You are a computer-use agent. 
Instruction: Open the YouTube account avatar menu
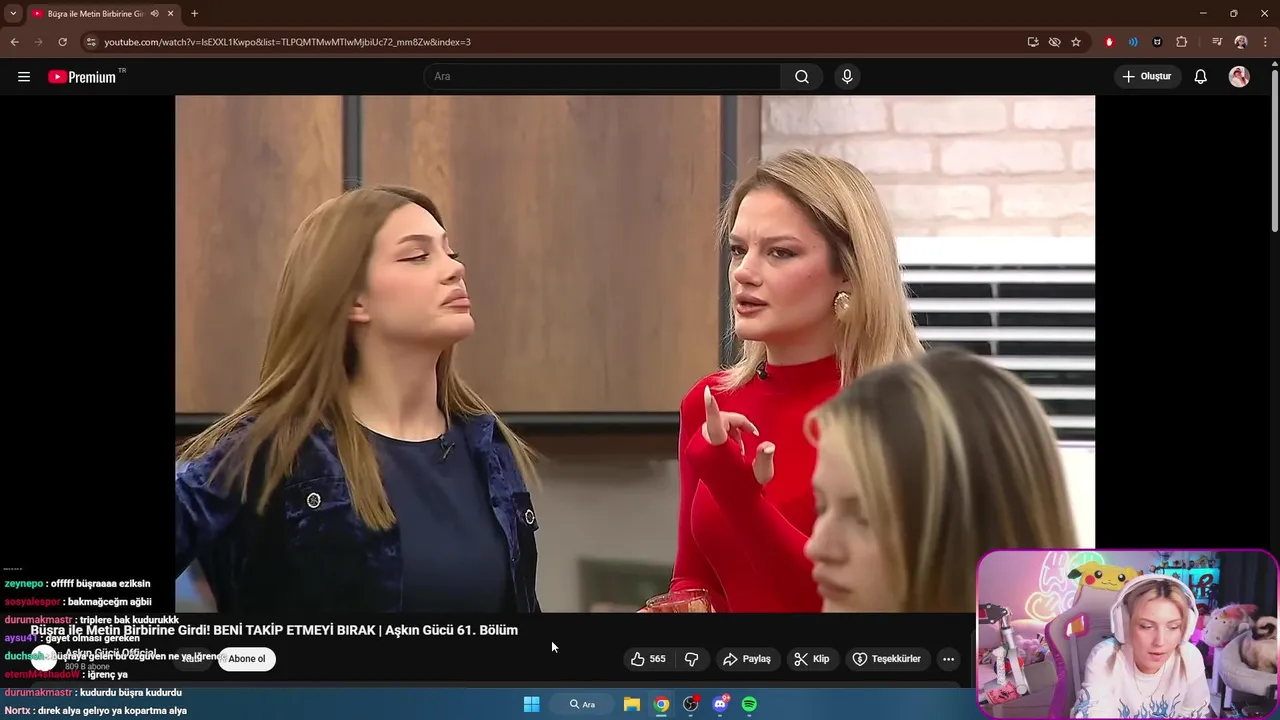(1239, 77)
